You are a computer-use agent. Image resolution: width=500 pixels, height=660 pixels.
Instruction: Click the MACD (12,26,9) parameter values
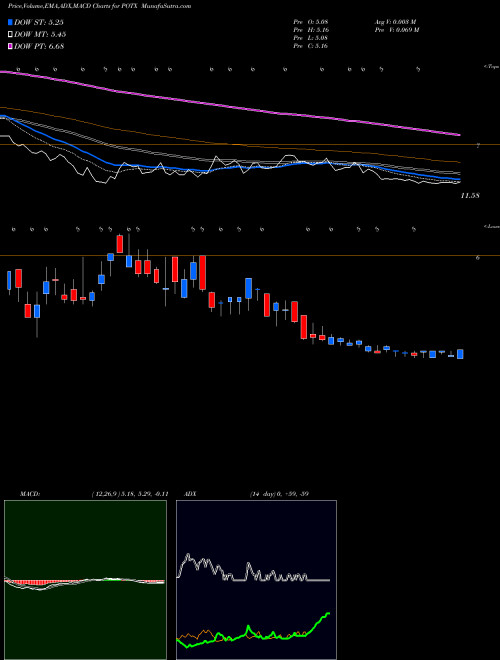pos(130,494)
